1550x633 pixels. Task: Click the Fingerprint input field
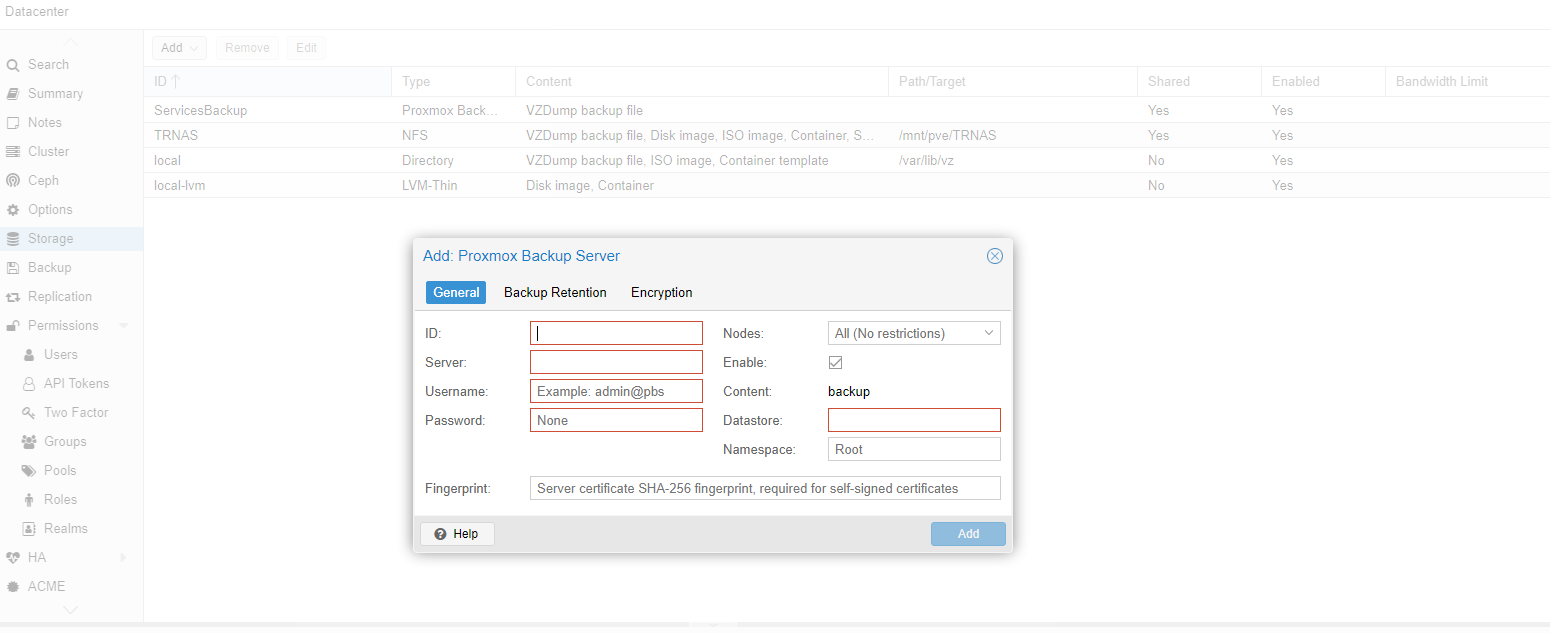(x=765, y=488)
